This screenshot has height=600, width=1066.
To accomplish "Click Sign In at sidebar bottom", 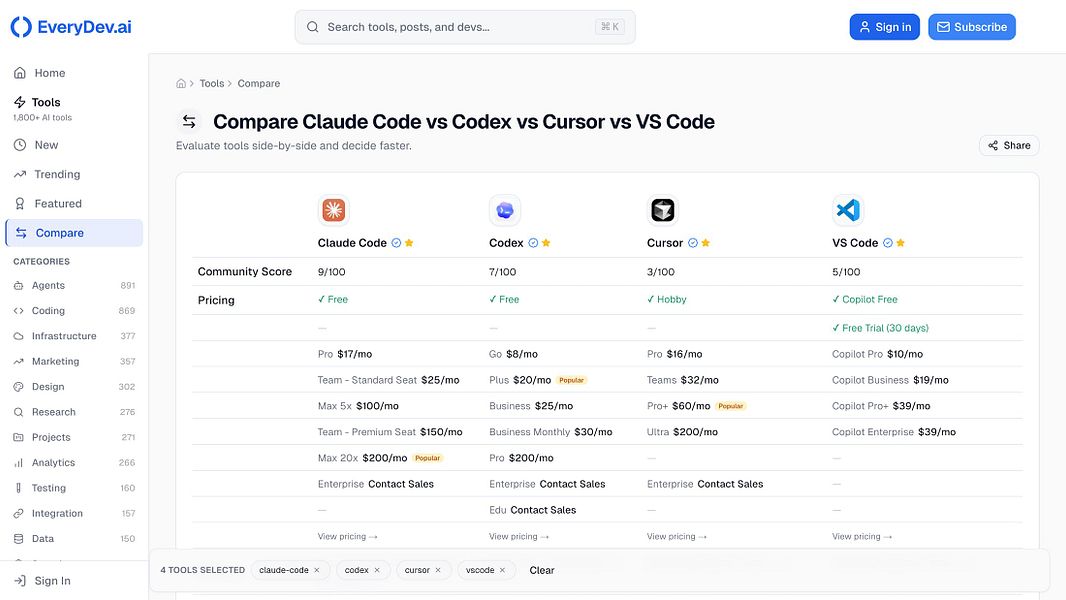I will [74, 581].
